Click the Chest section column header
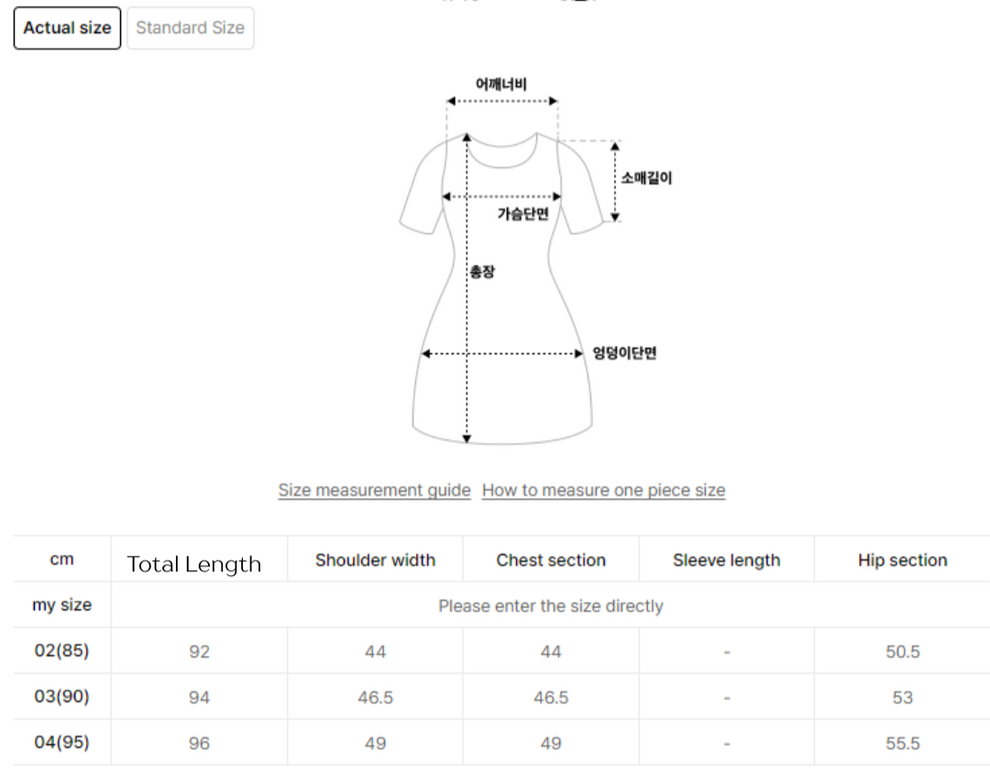990x776 pixels. pyautogui.click(x=550, y=560)
